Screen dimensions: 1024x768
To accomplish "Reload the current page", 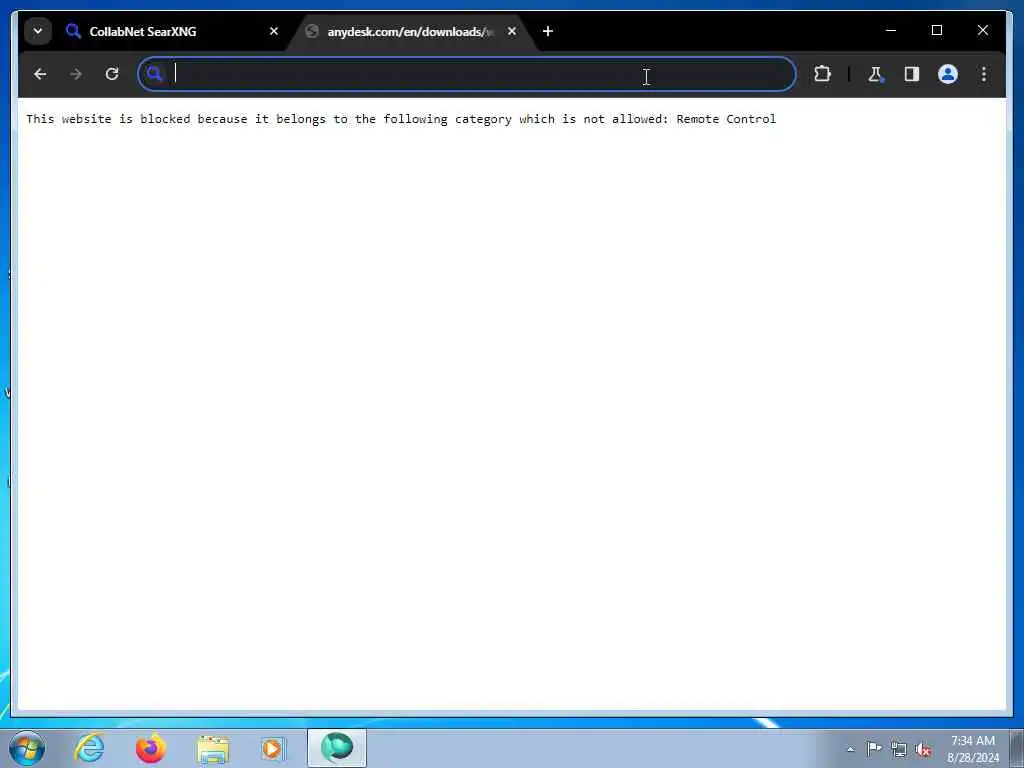I will [112, 74].
